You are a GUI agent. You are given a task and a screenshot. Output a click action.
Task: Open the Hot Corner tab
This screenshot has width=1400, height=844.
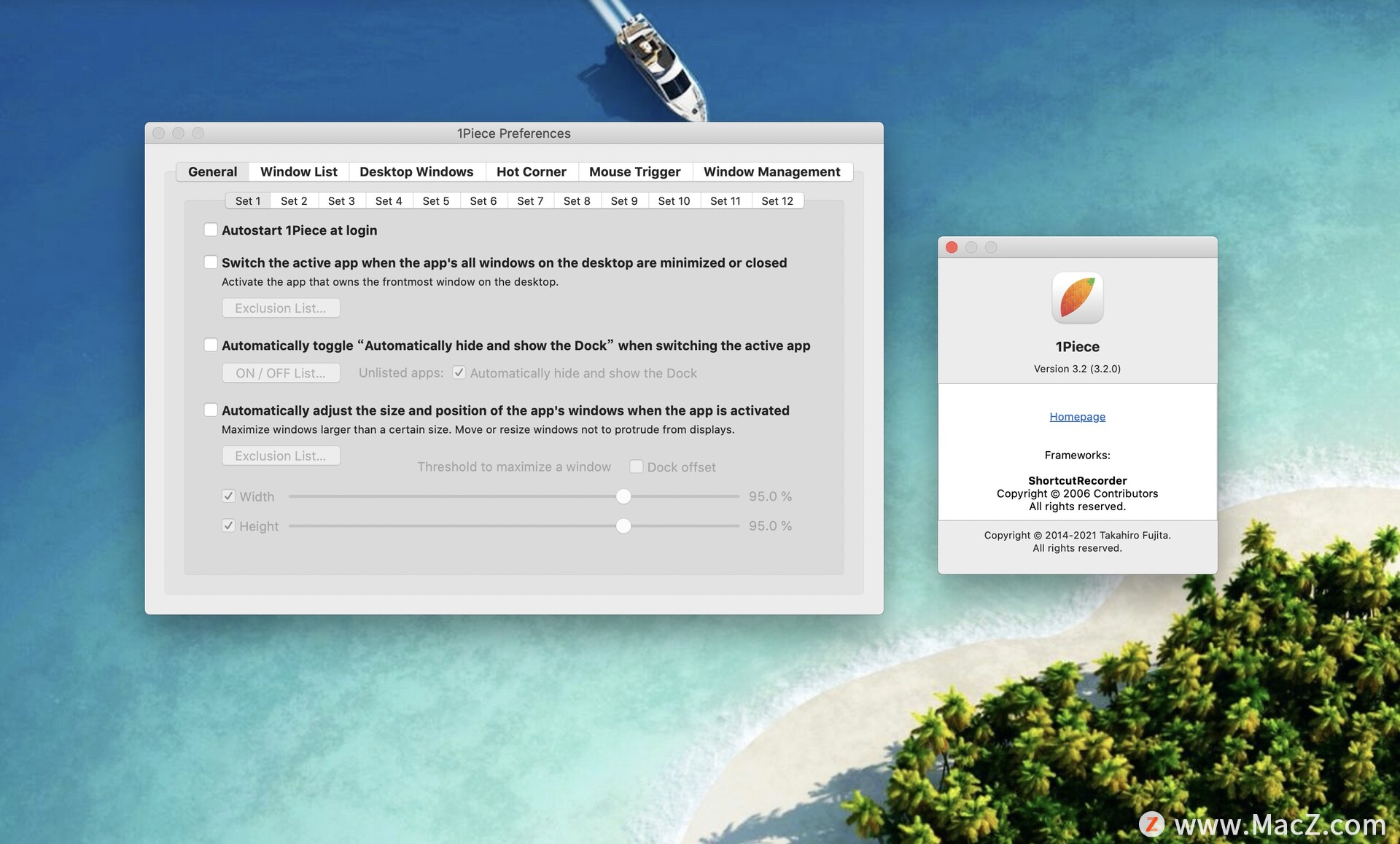(531, 171)
